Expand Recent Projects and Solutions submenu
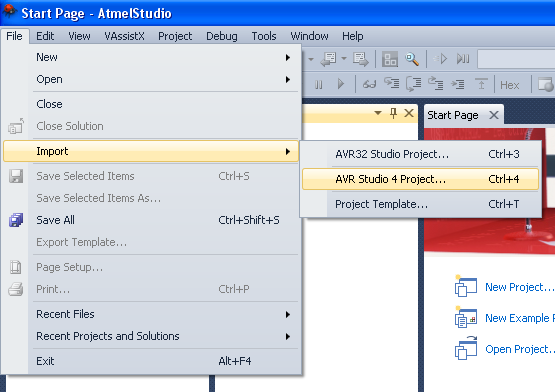 point(151,336)
